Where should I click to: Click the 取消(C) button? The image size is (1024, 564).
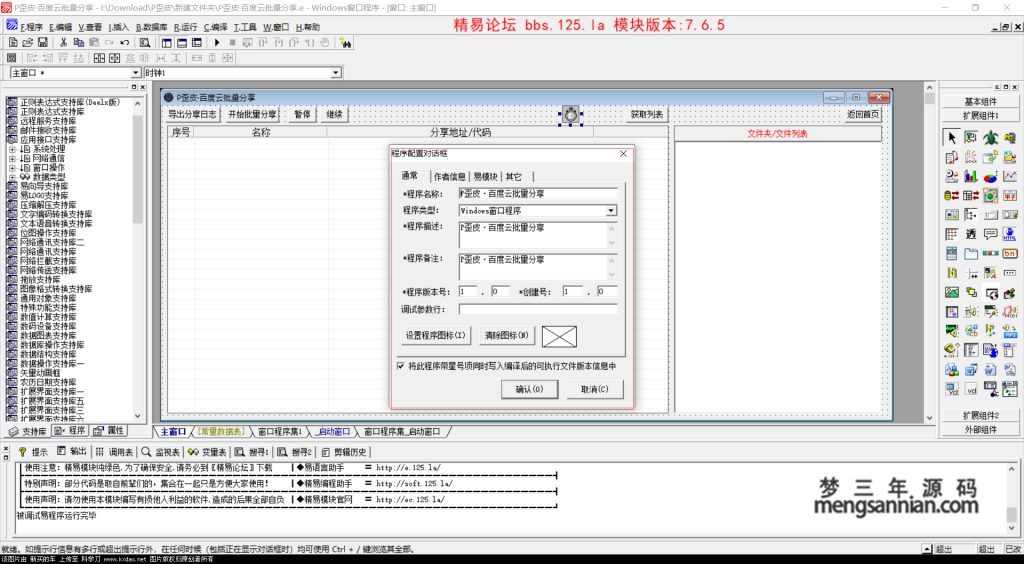tap(594, 389)
